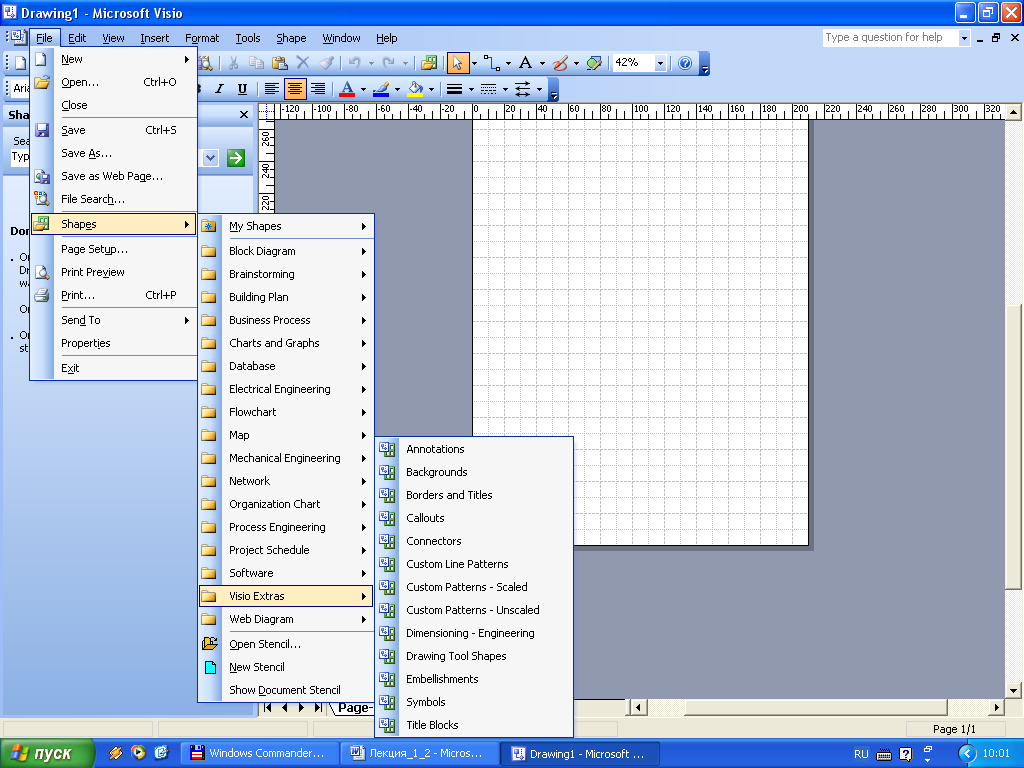Go to first page tab arrow
Image resolution: width=1024 pixels, height=768 pixels.
(268, 707)
